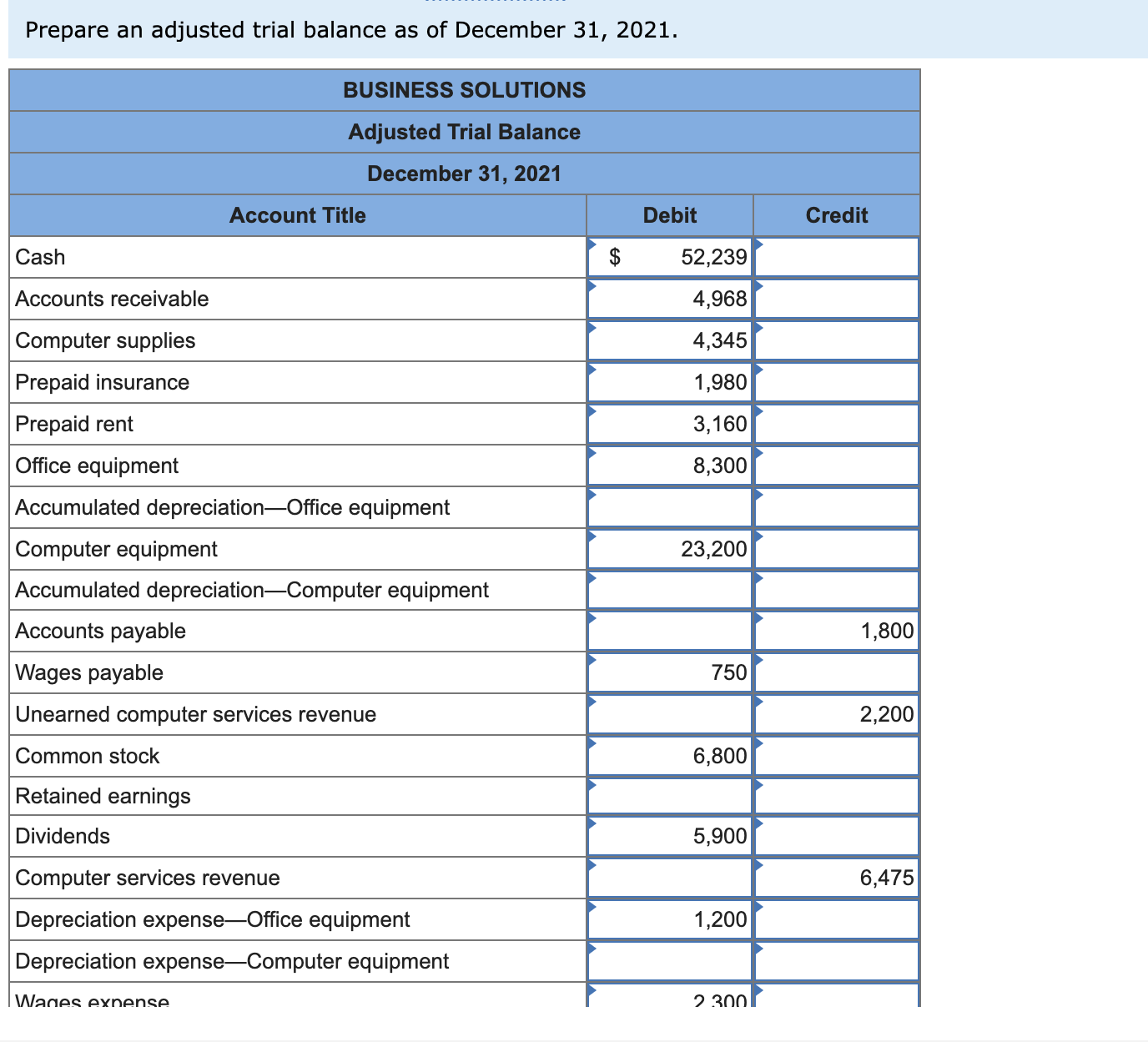Click Accumulated depreciation—Office equipment debit field
The height and width of the screenshot is (1042, 1148).
(x=670, y=507)
